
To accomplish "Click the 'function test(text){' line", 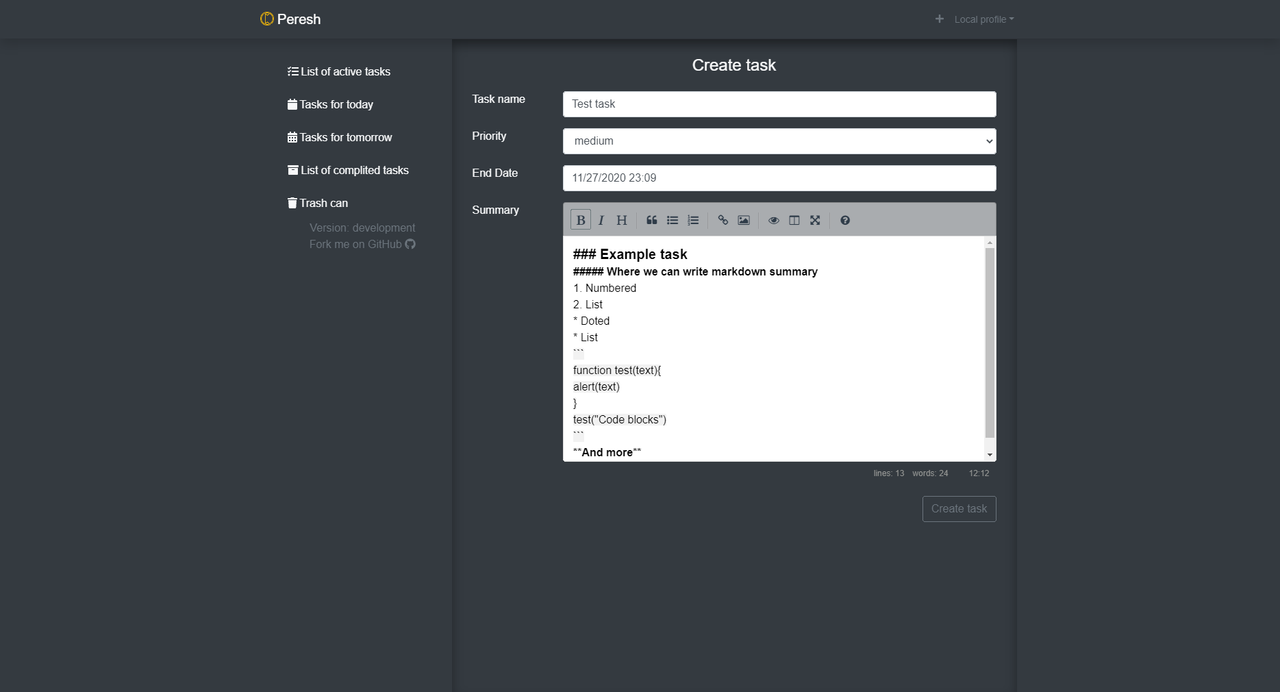I will coord(617,370).
